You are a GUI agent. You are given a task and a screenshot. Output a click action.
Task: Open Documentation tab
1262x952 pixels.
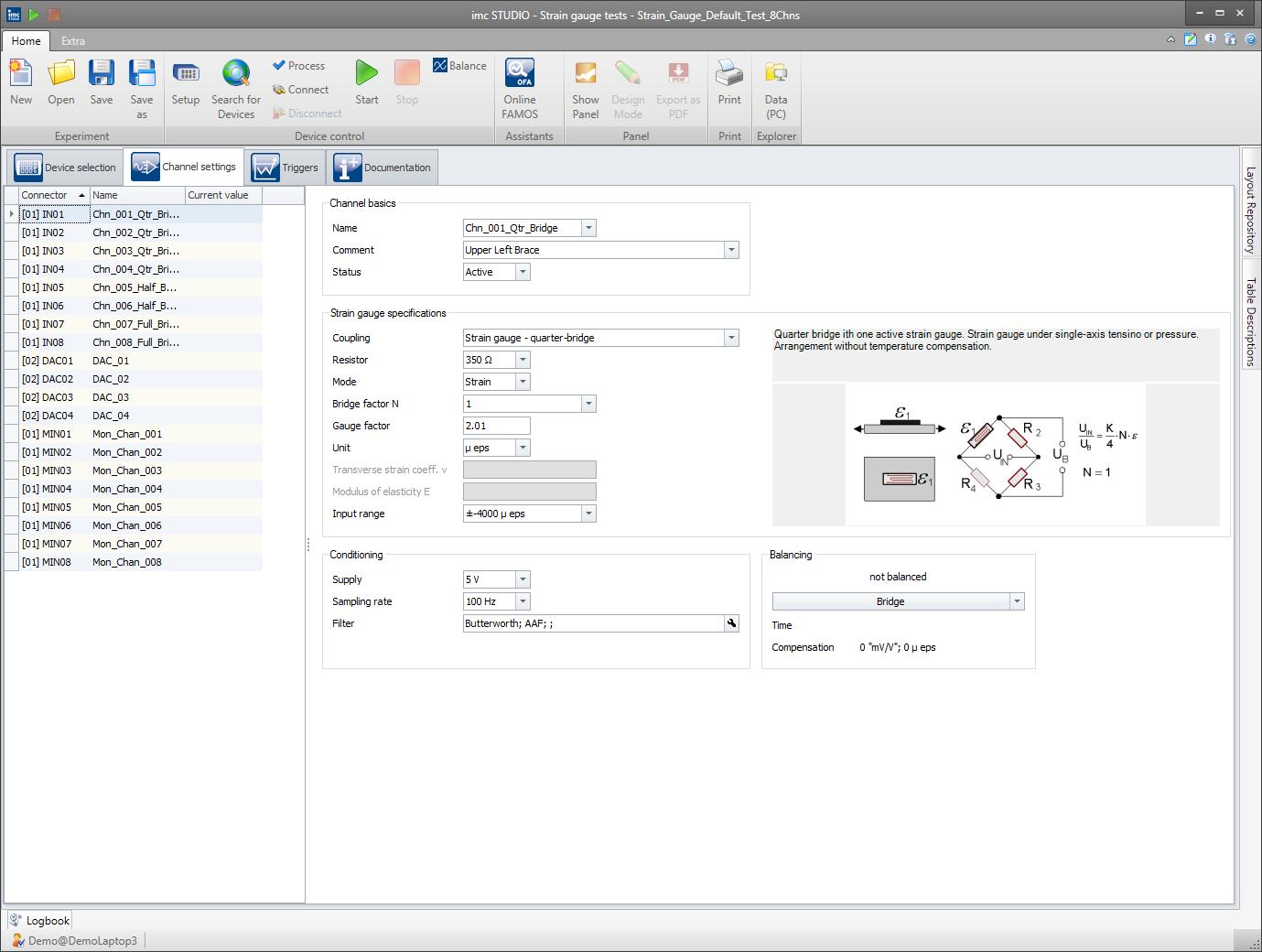click(383, 168)
